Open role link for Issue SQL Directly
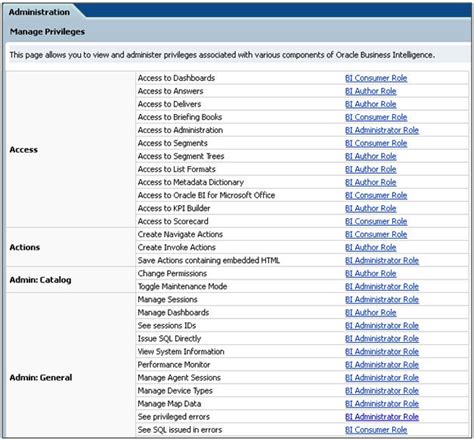 click(x=382, y=339)
